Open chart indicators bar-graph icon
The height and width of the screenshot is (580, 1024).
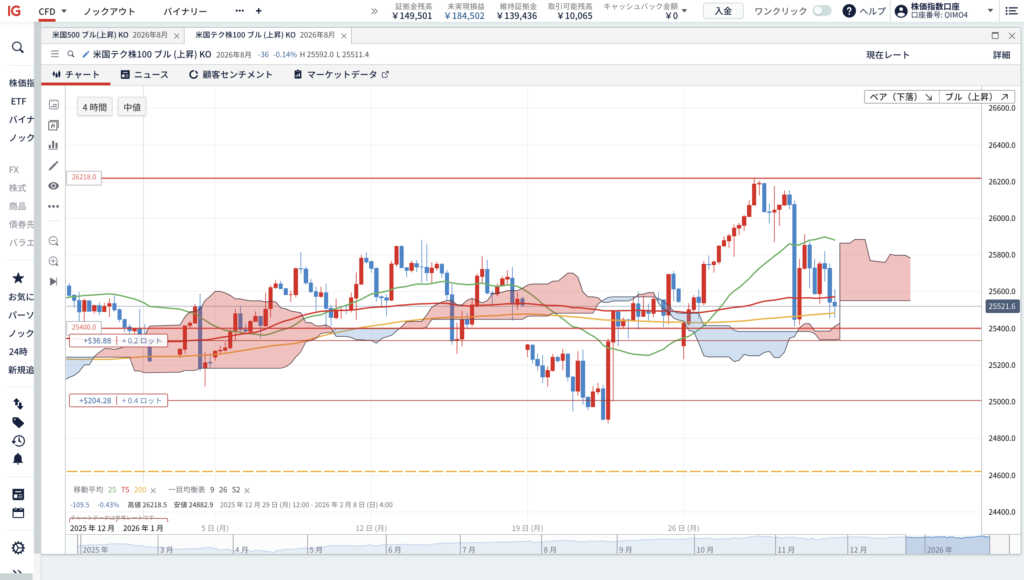(54, 145)
